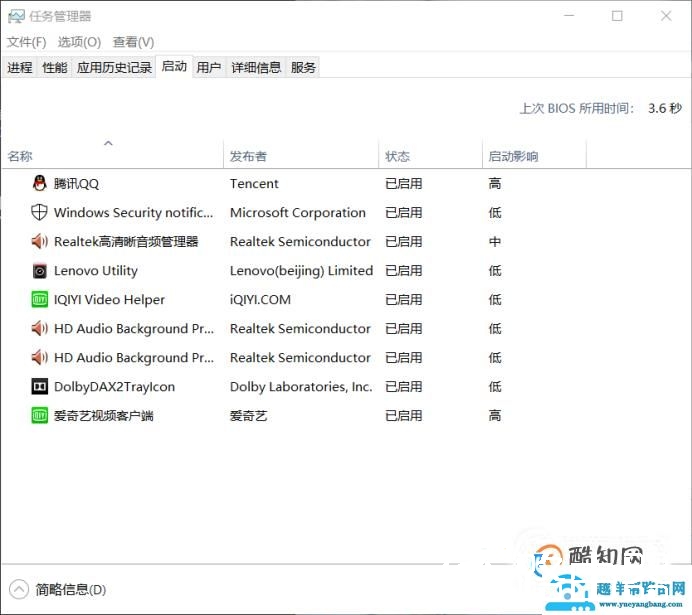692x615 pixels.
Task: Click the Windows Security shield icon
Action: pyautogui.click(x=39, y=212)
